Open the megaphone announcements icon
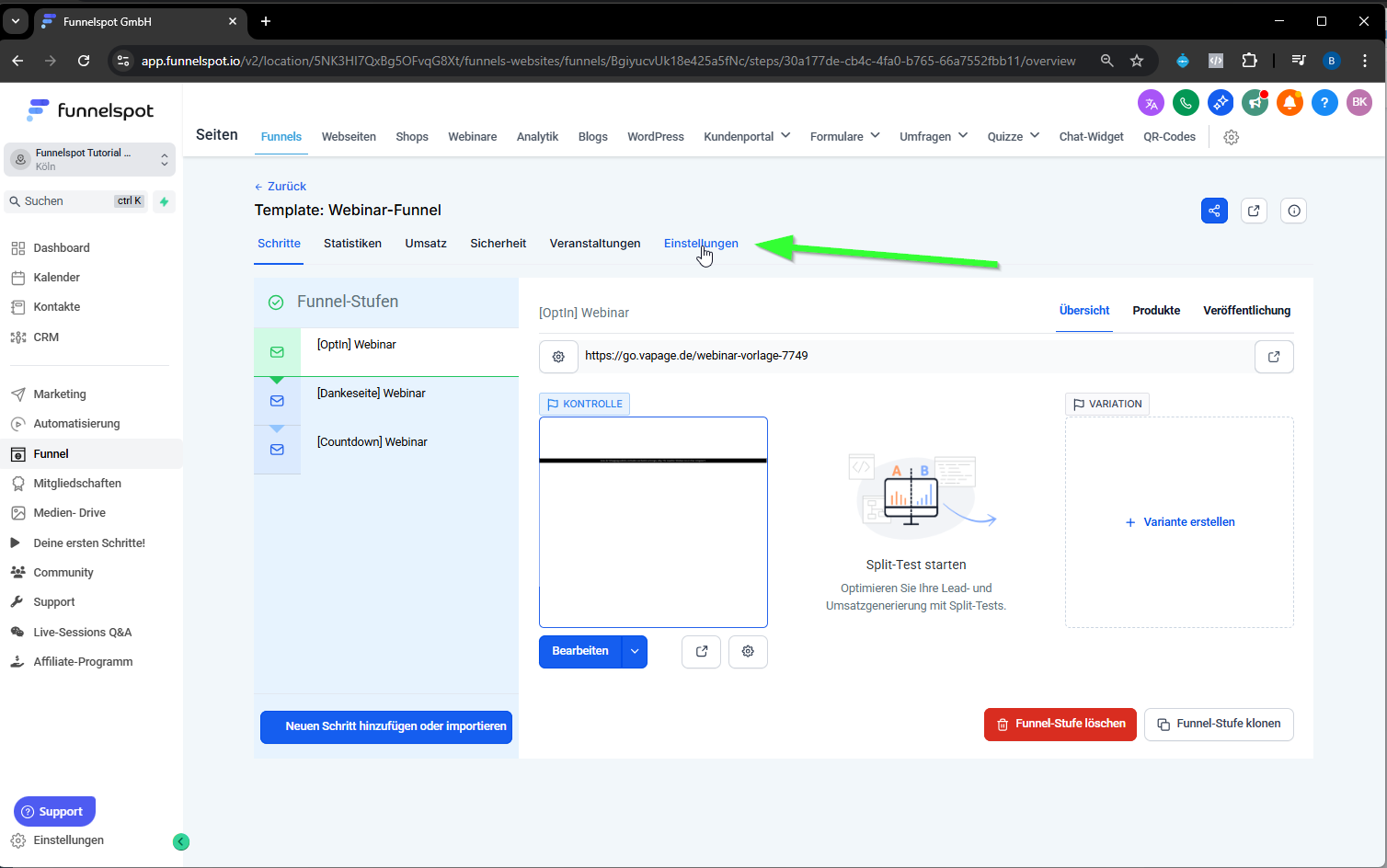 [1255, 103]
